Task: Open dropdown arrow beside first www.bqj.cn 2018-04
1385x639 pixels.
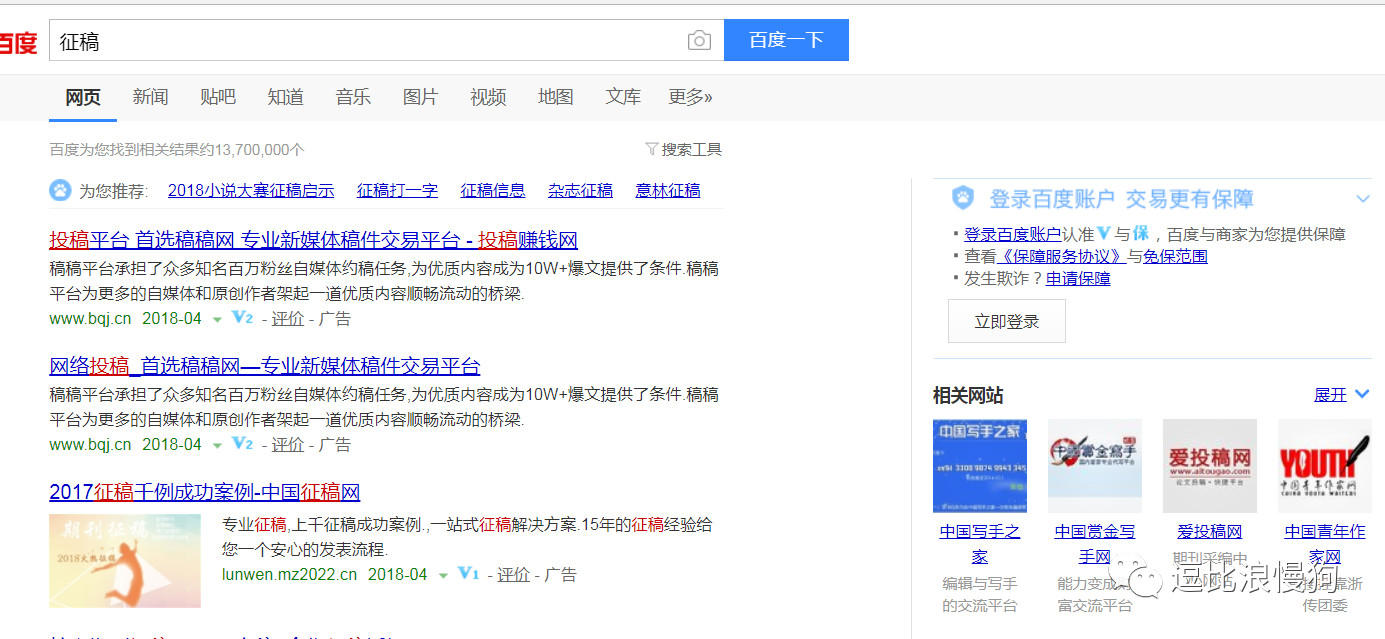Action: [217, 320]
